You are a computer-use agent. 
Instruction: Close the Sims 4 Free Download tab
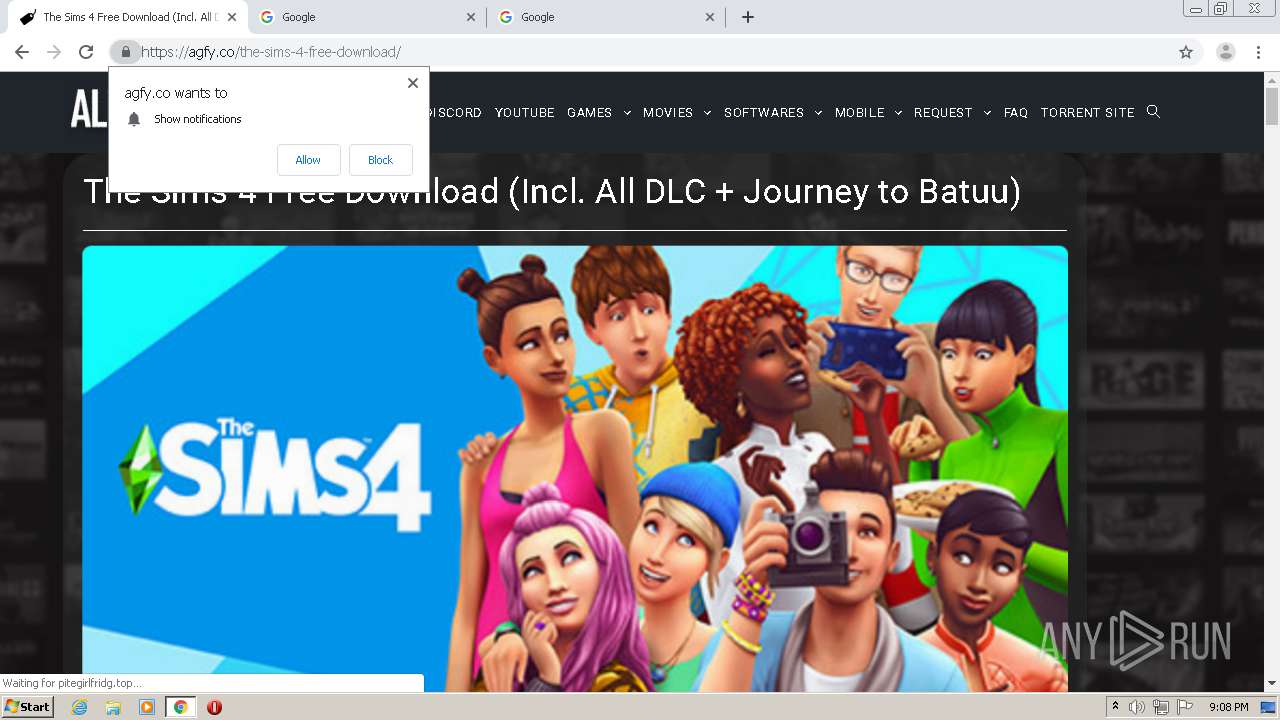(x=232, y=17)
